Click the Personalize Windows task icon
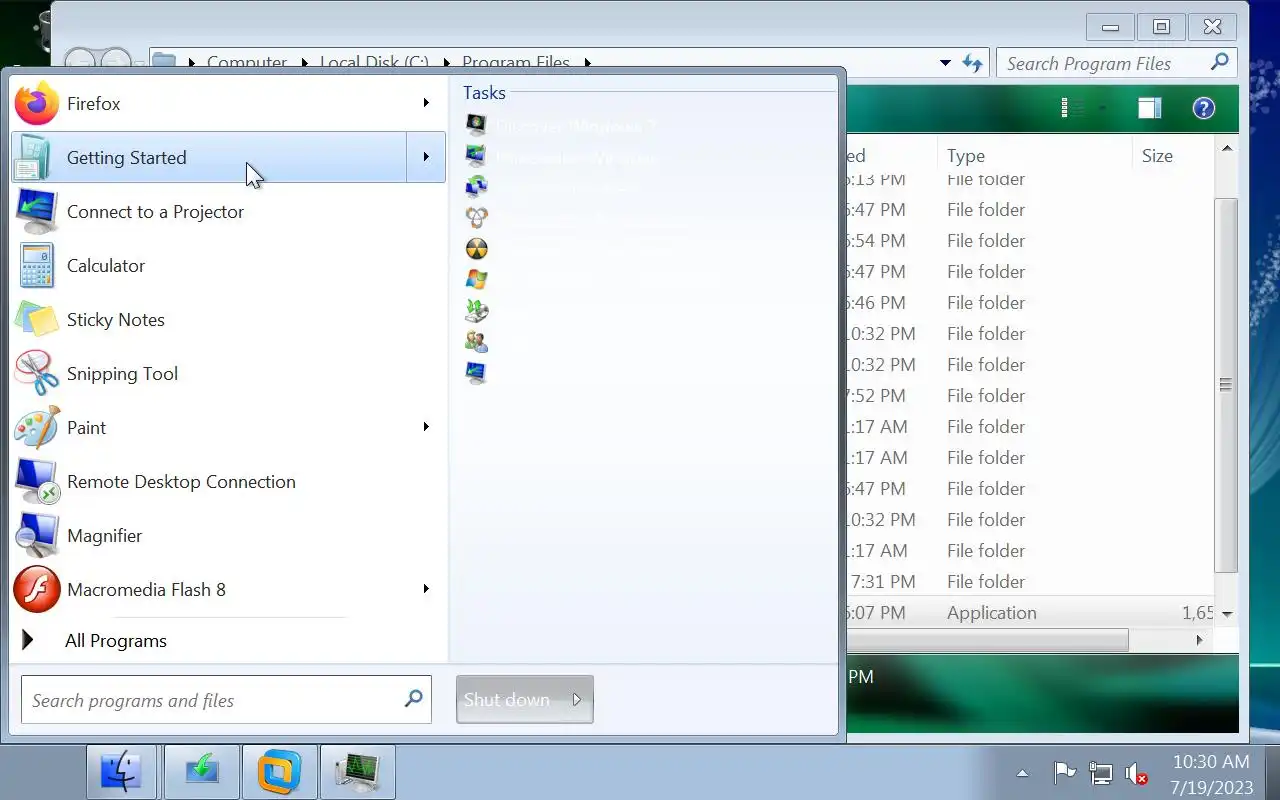Viewport: 1280px width, 800px height. (x=477, y=156)
